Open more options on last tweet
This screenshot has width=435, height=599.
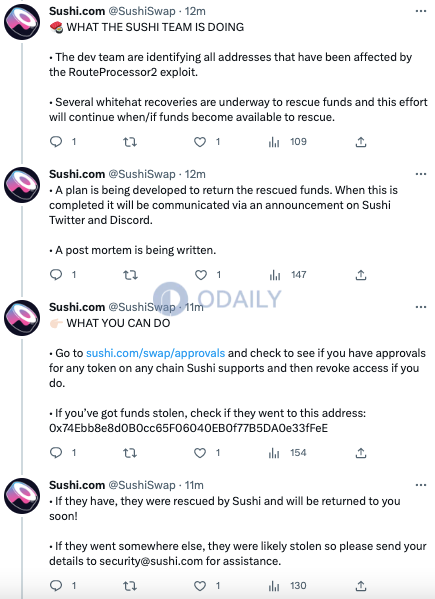[x=421, y=485]
